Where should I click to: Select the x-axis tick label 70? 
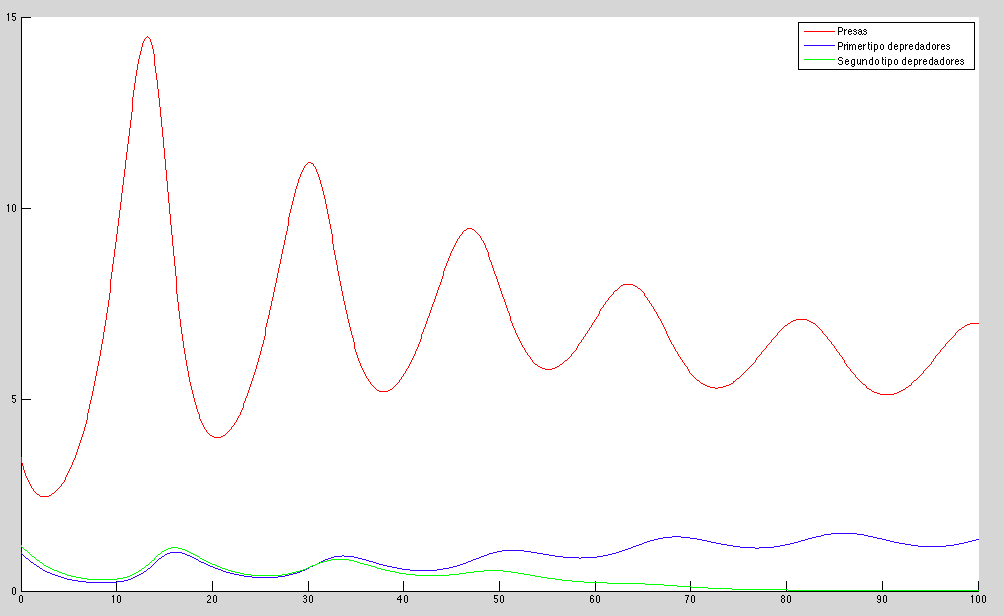pos(690,600)
